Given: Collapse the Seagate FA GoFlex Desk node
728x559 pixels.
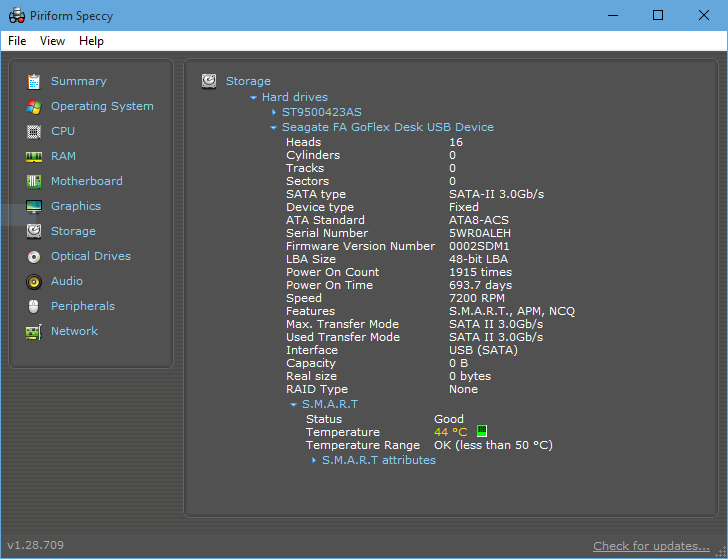Looking at the screenshot, I should [x=273, y=127].
